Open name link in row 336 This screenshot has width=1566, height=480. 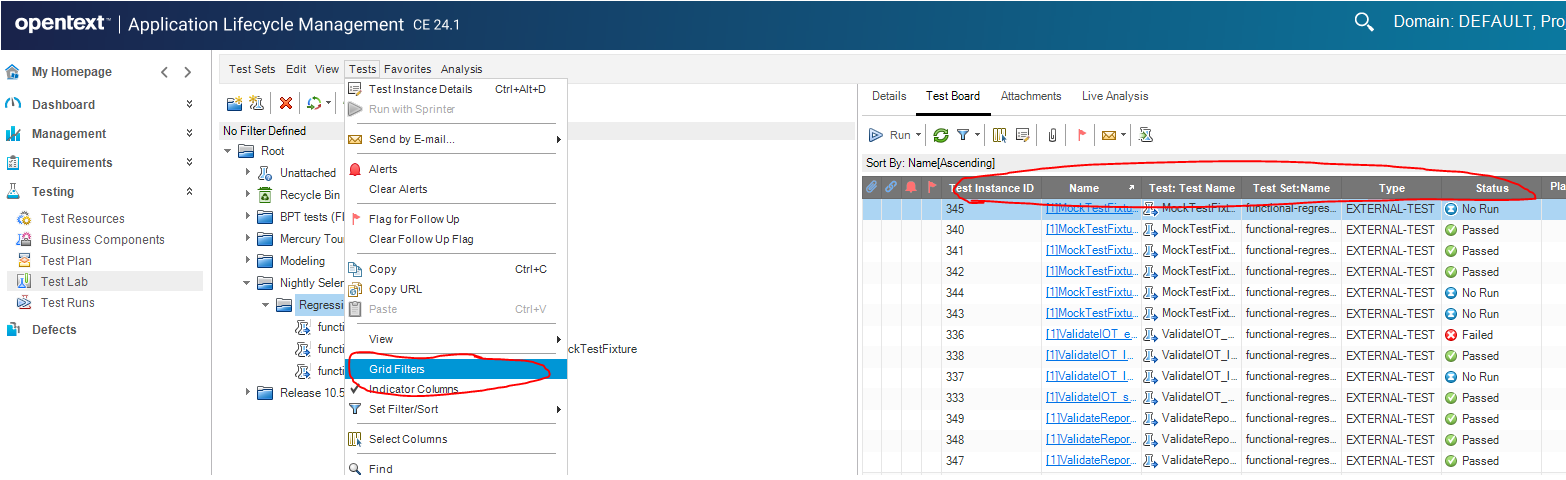coord(1091,335)
